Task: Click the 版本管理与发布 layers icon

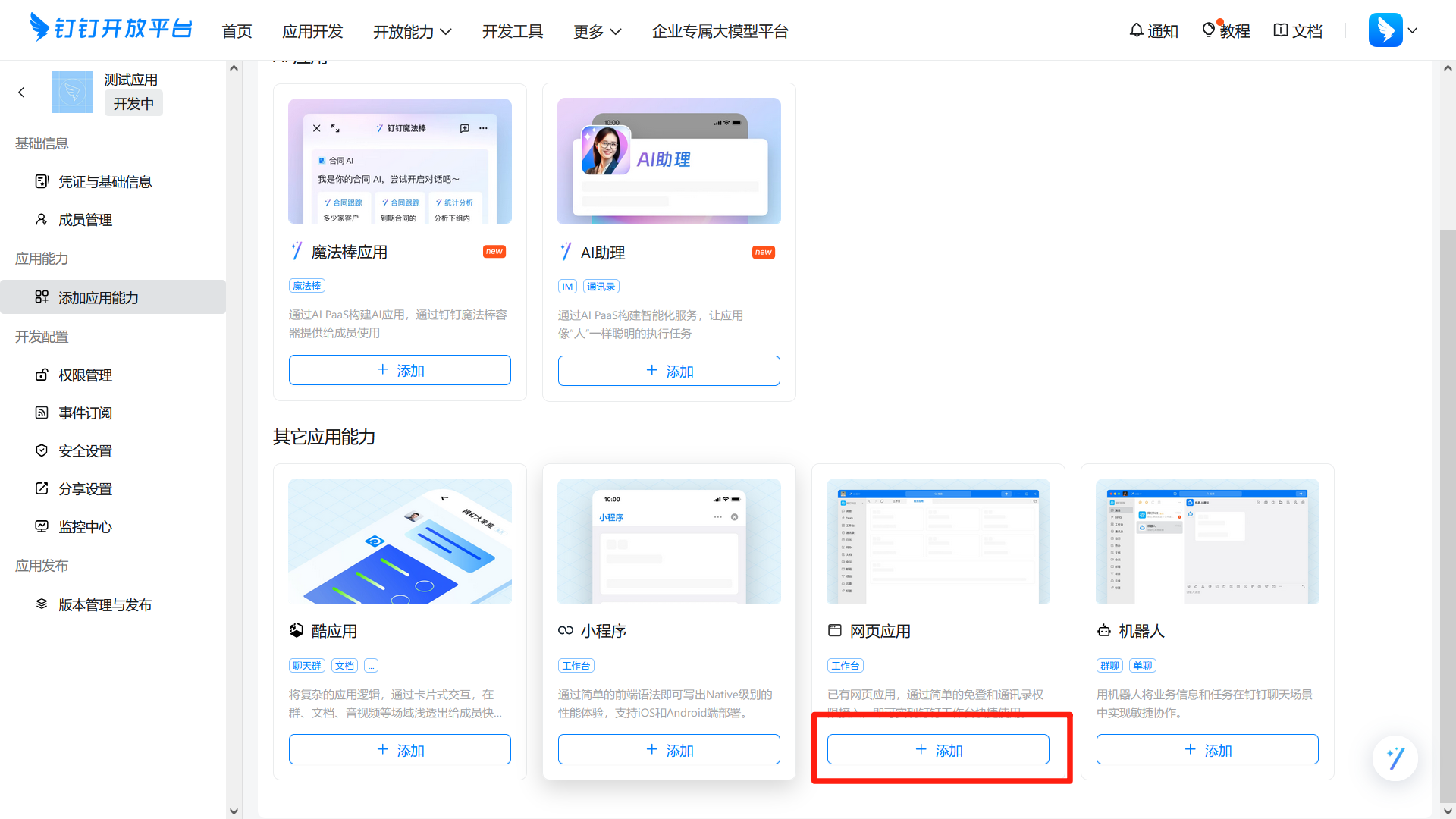Action: tap(42, 604)
